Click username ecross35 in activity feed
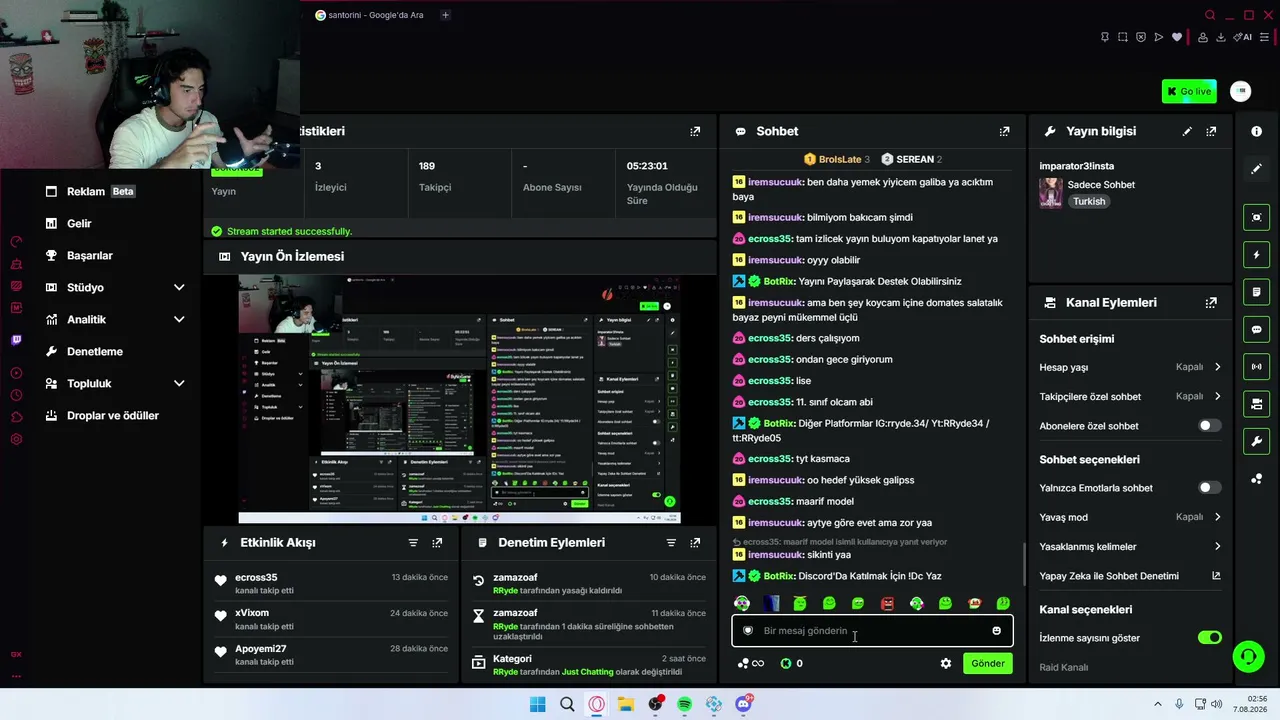The width and height of the screenshot is (1280, 720). 256,577
